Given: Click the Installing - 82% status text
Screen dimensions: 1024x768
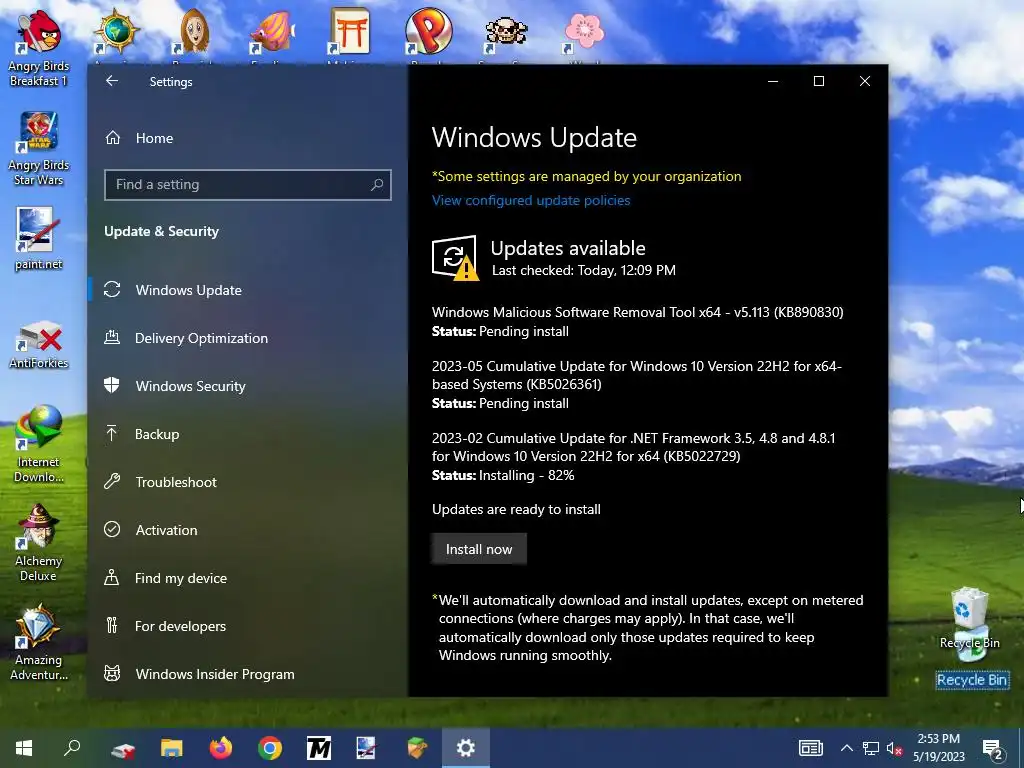Looking at the screenshot, I should (x=526, y=475).
